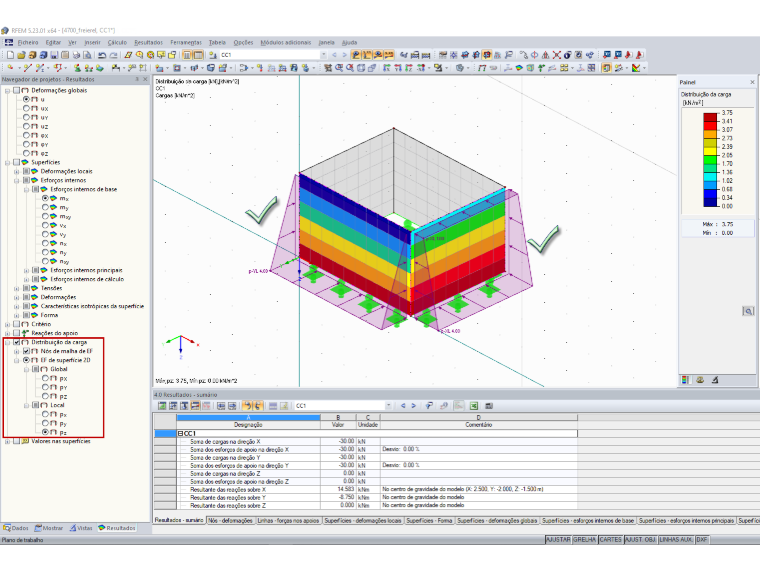
Task: Click the Print icon in toolbar
Action: pyautogui.click(x=76, y=55)
